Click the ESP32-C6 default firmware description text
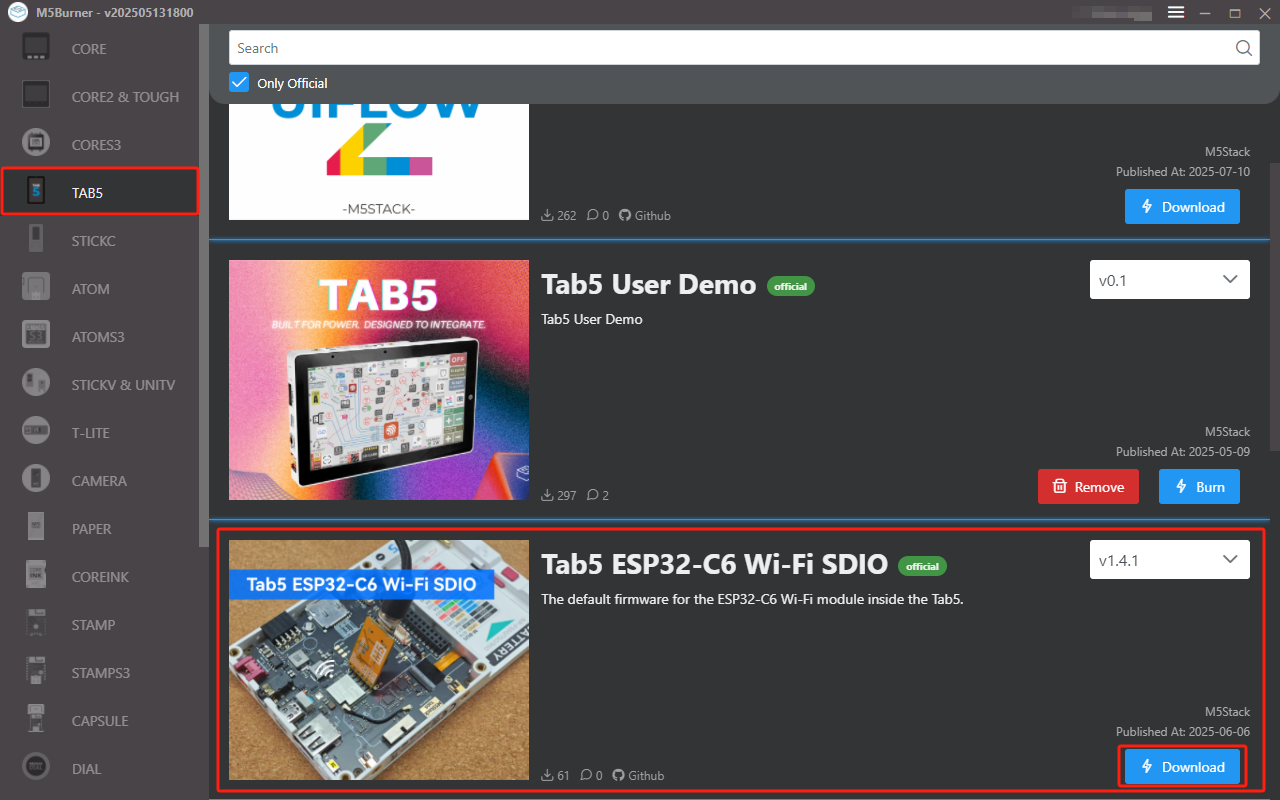This screenshot has height=800, width=1280. click(x=752, y=600)
